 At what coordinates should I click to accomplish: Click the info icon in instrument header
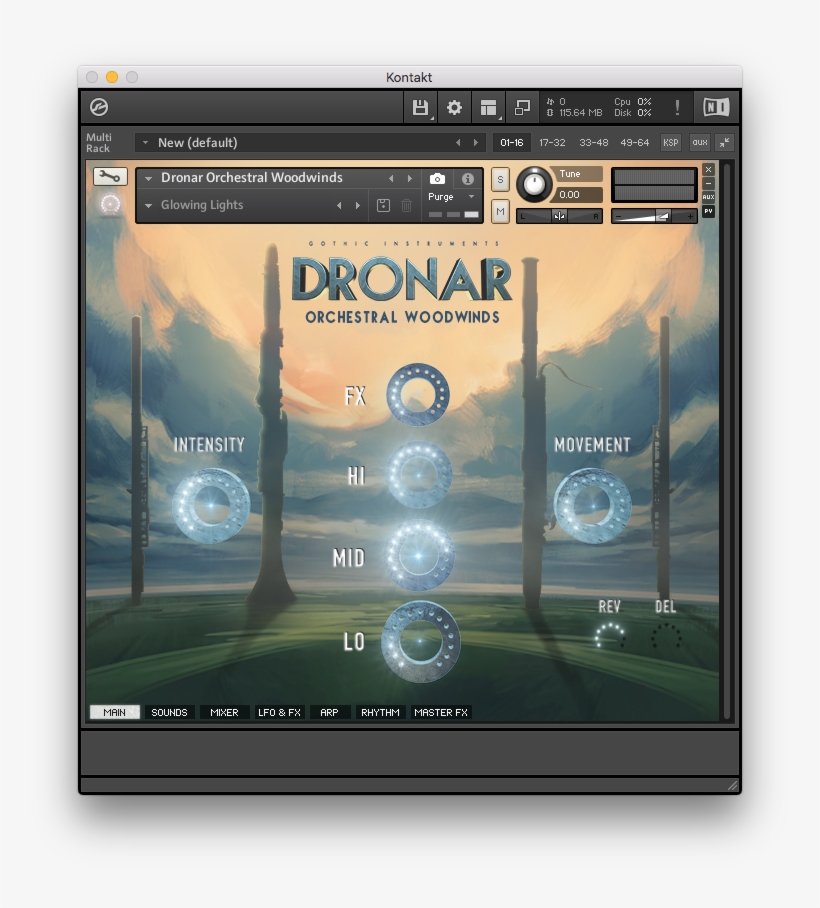pos(467,179)
